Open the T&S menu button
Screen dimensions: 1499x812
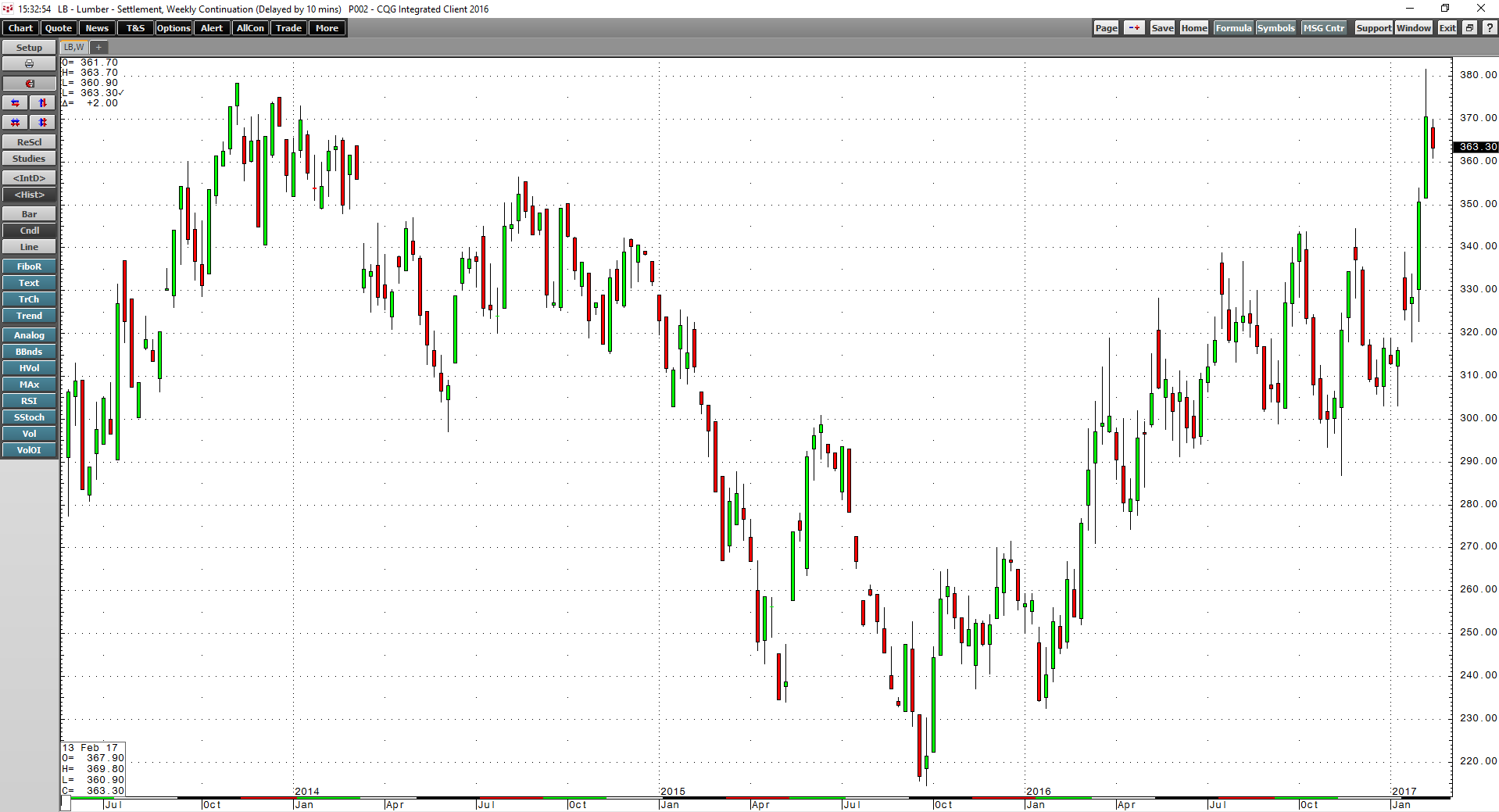pos(135,28)
